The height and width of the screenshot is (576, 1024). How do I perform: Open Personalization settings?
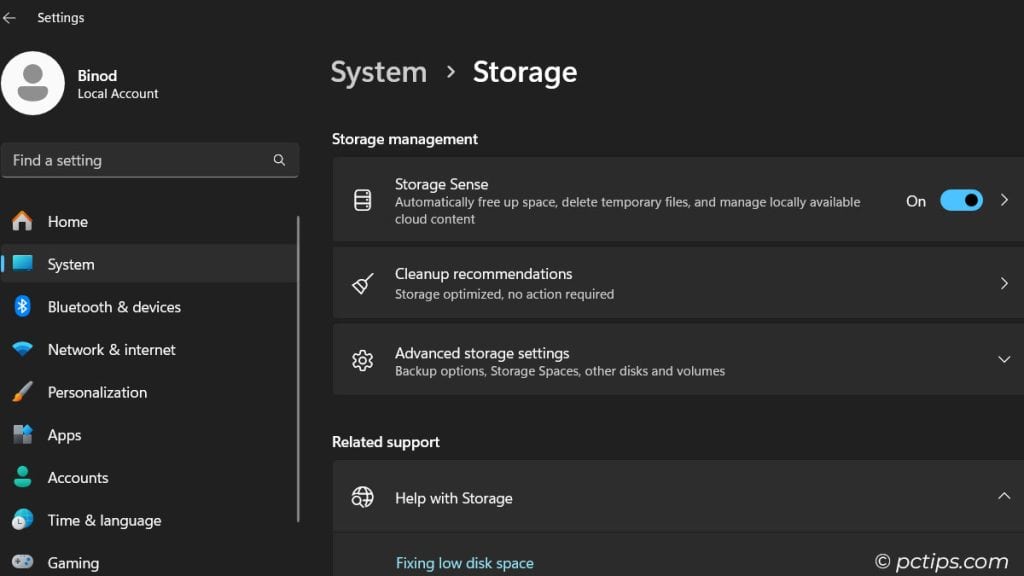point(150,392)
